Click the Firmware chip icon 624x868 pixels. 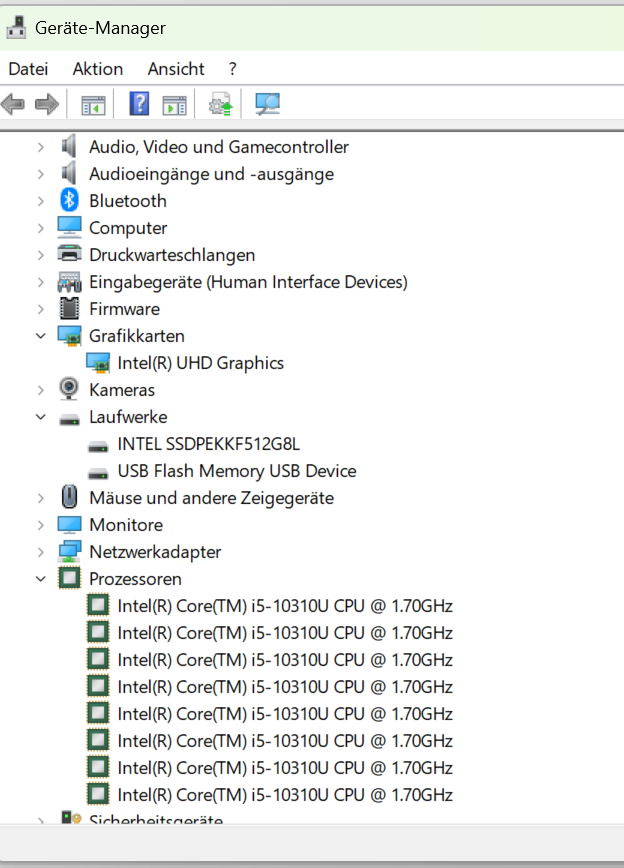[69, 308]
